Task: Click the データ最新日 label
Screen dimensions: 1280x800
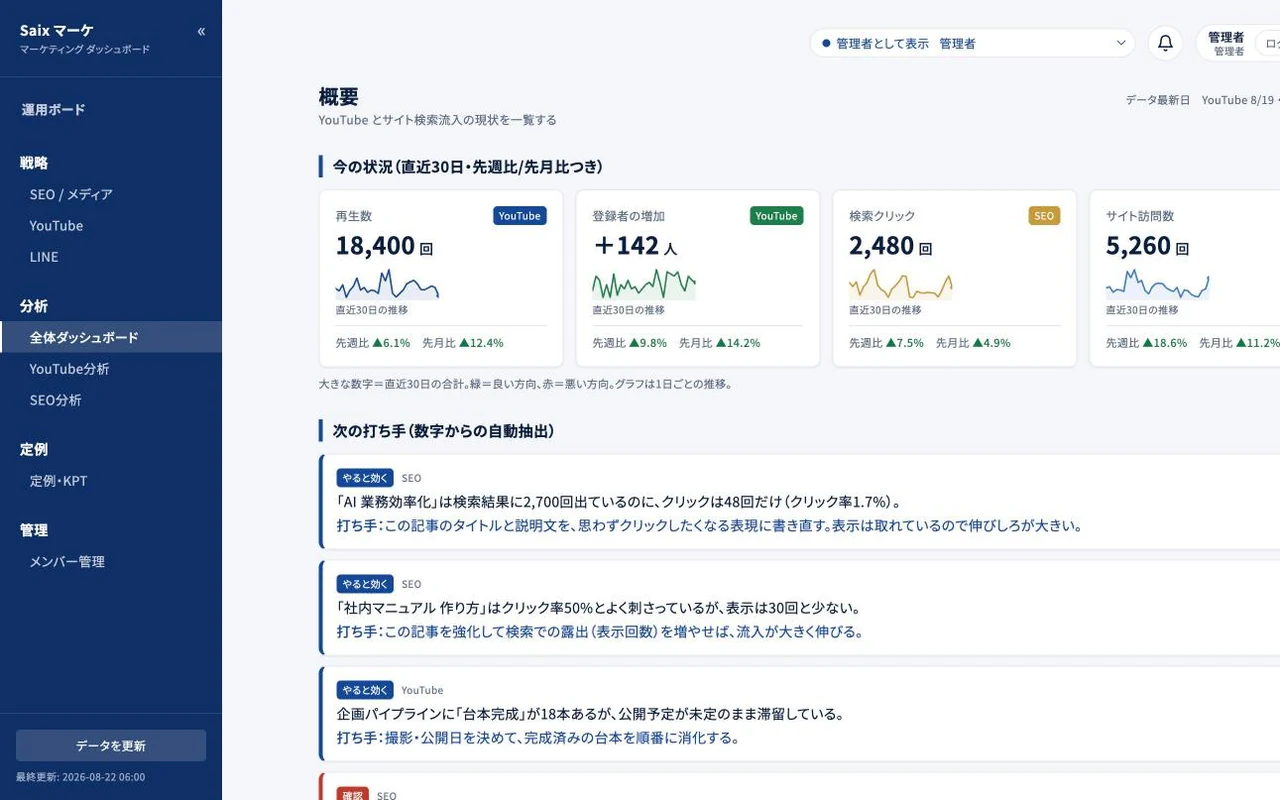Action: tap(1158, 100)
